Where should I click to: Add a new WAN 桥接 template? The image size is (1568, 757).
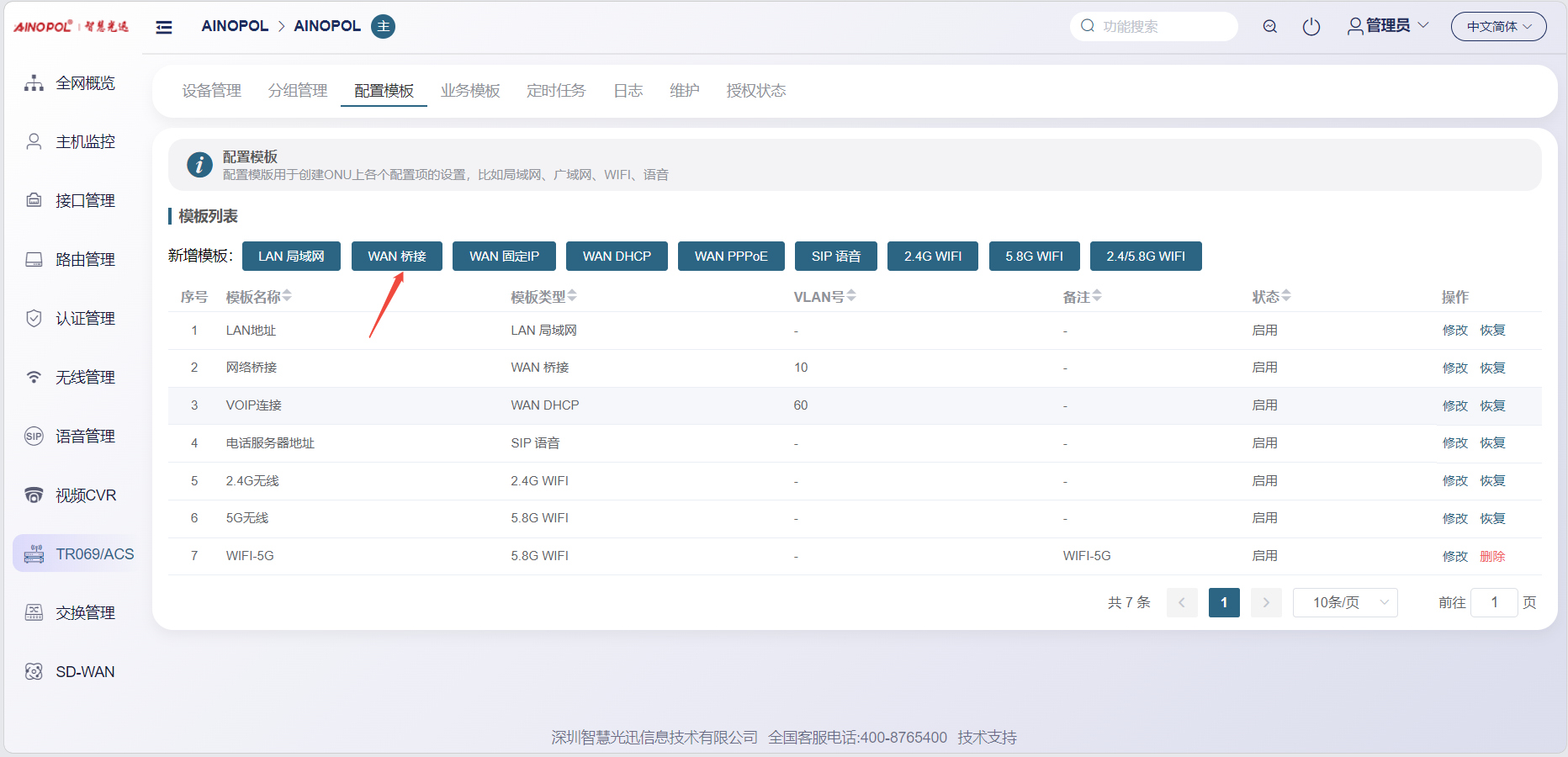(x=396, y=257)
